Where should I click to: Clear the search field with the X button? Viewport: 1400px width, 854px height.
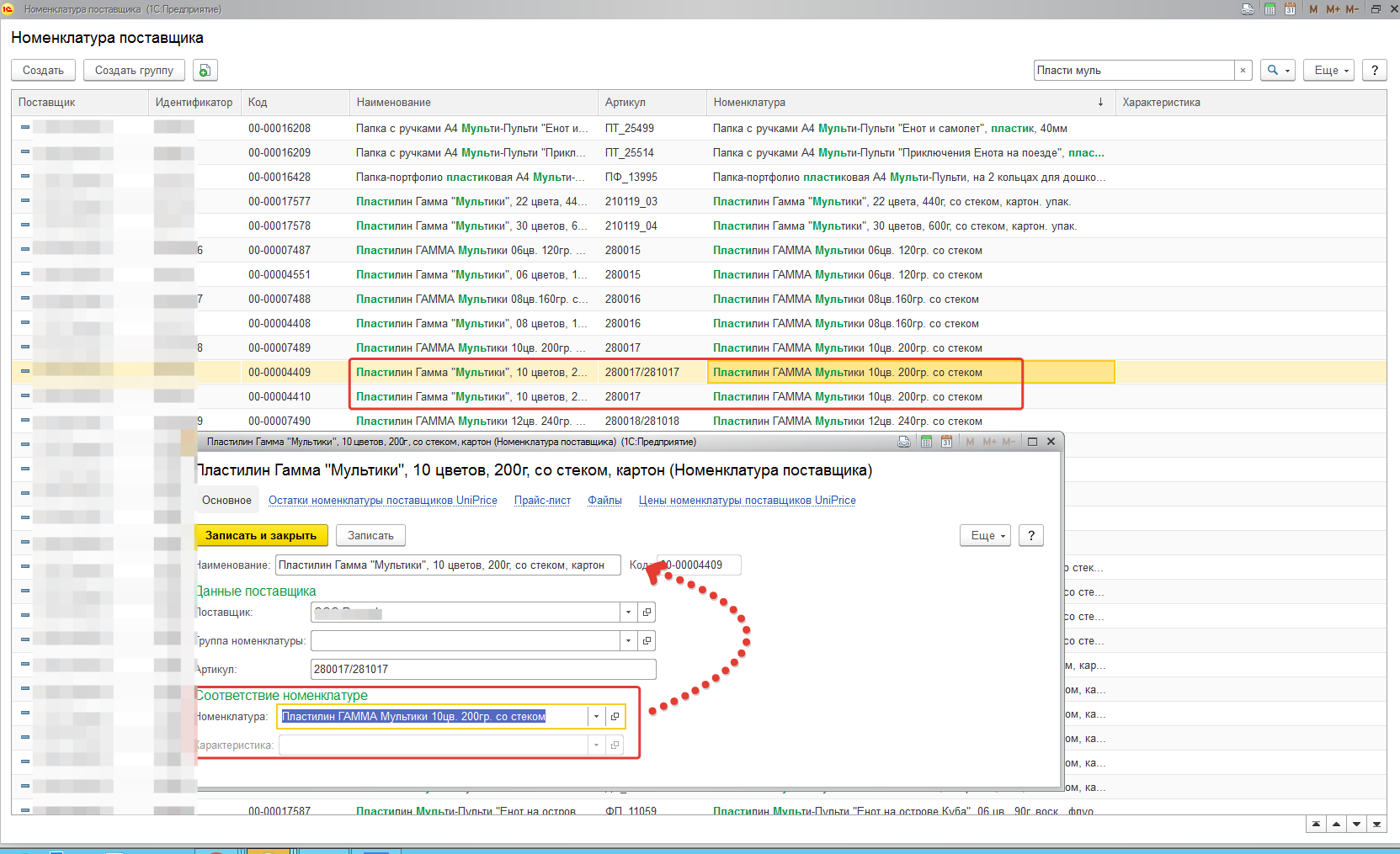pyautogui.click(x=1243, y=71)
